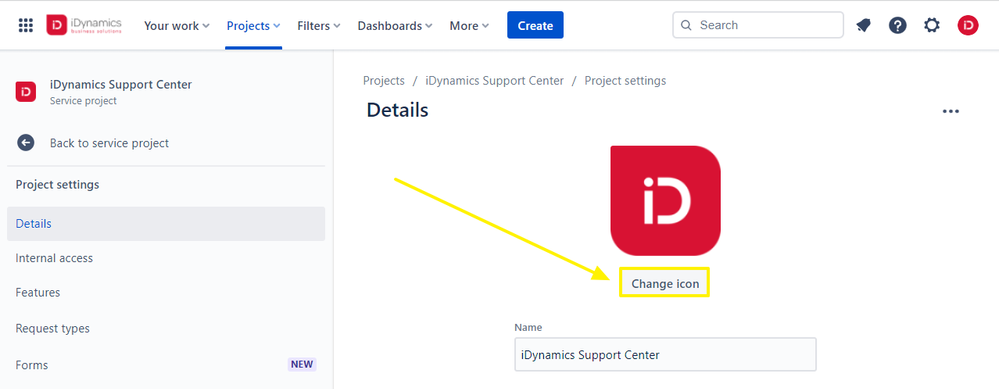Open the app switcher grid icon

pyautogui.click(x=25, y=25)
